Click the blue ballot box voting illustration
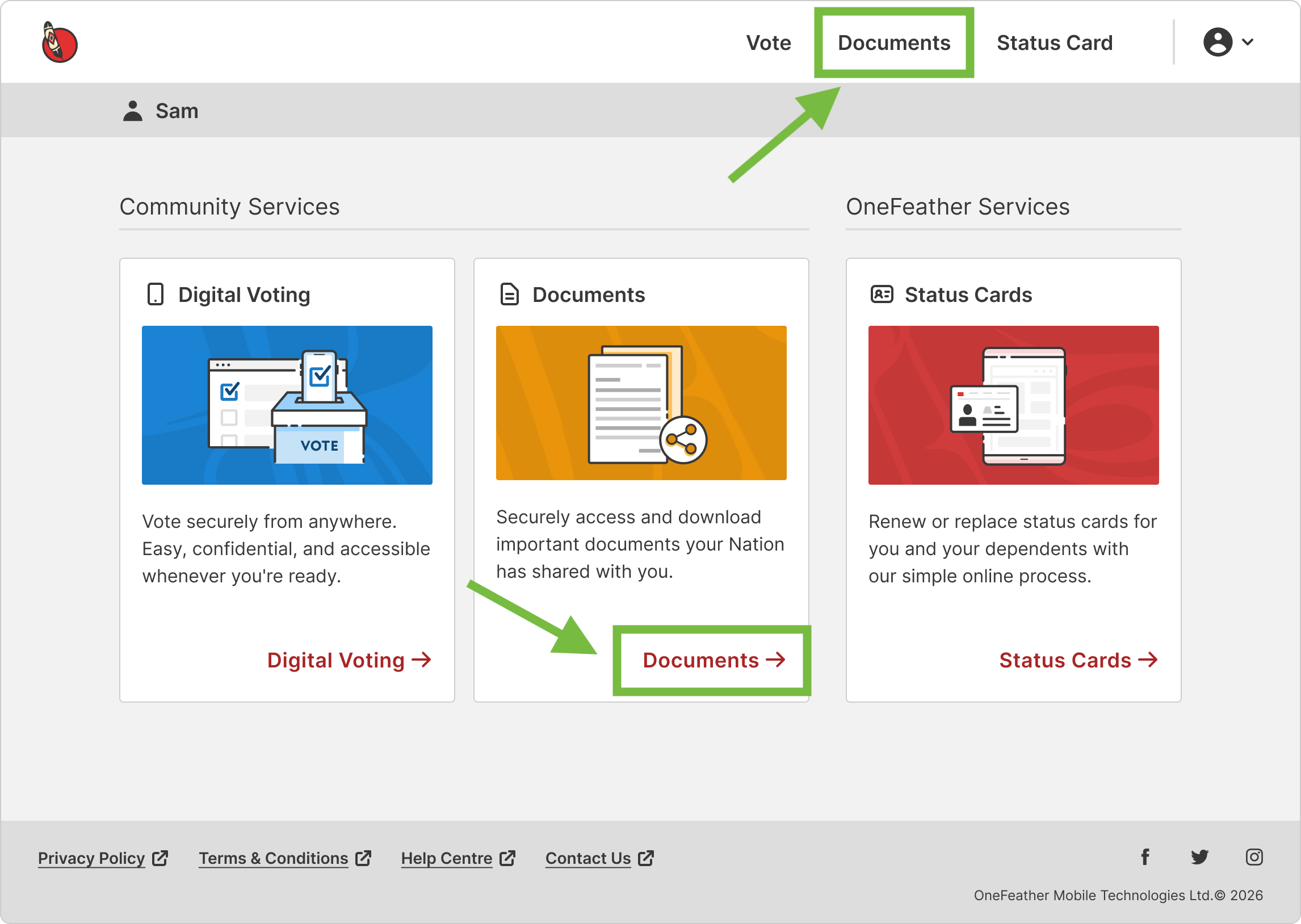 click(x=287, y=405)
